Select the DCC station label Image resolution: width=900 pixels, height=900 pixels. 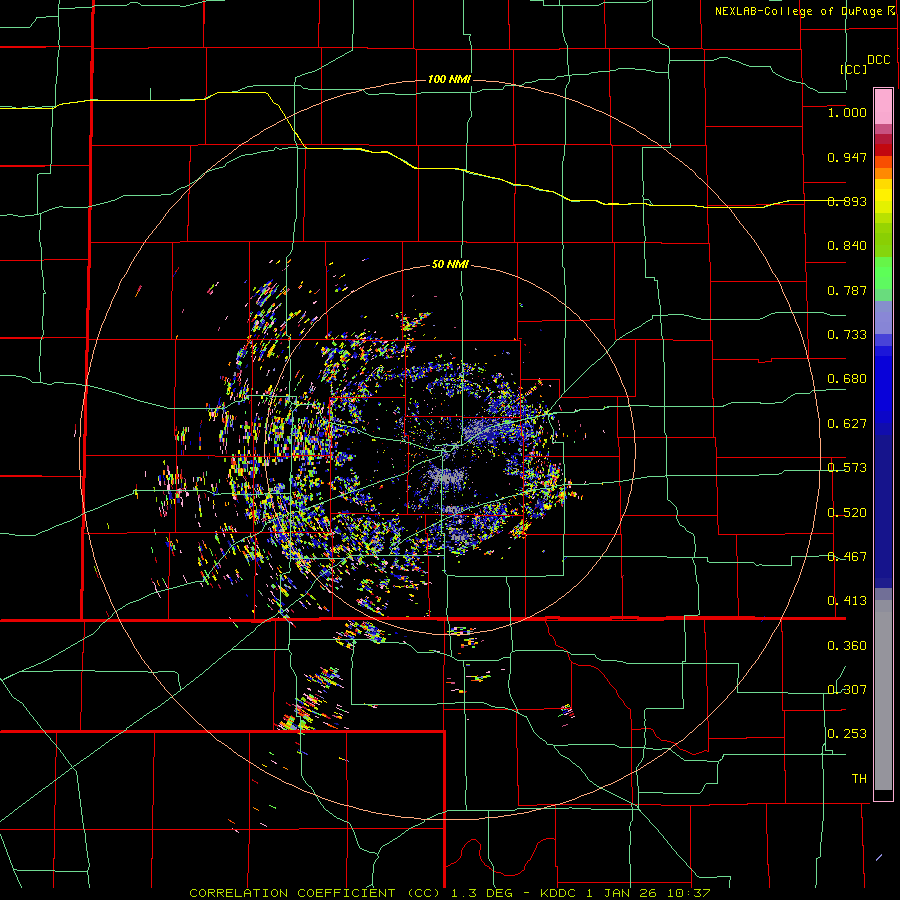pos(879,60)
